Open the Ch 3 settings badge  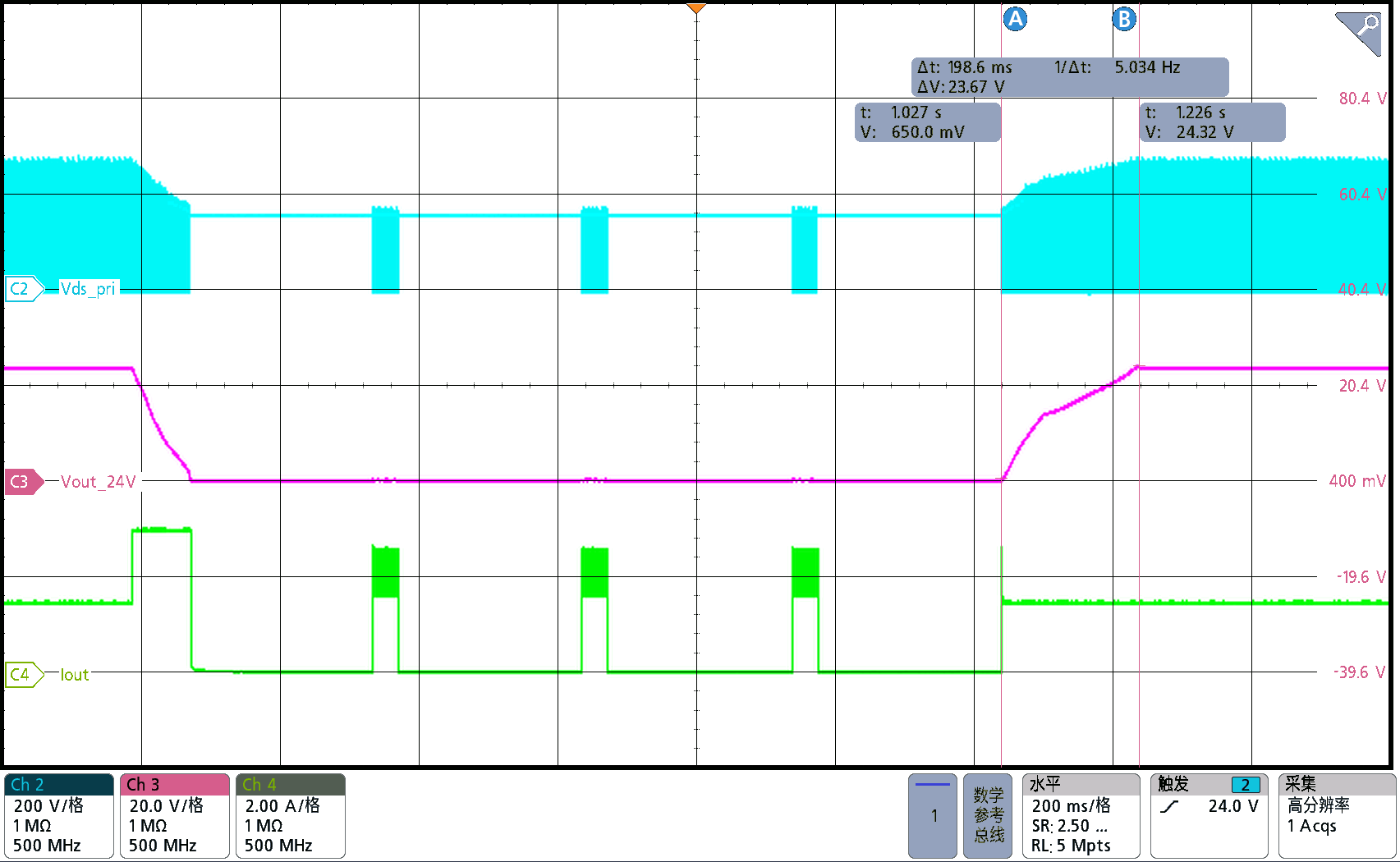[174, 816]
